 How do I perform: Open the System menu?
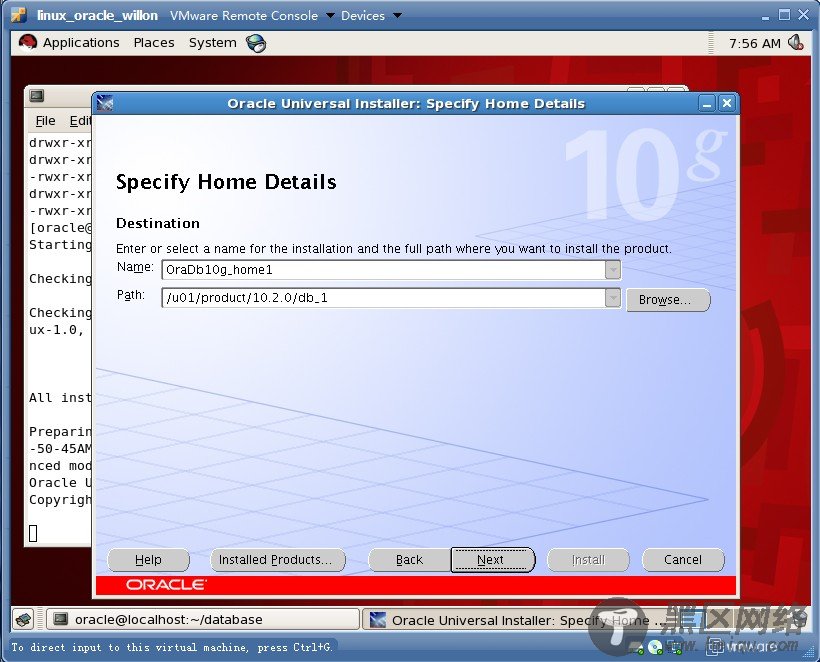[212, 43]
